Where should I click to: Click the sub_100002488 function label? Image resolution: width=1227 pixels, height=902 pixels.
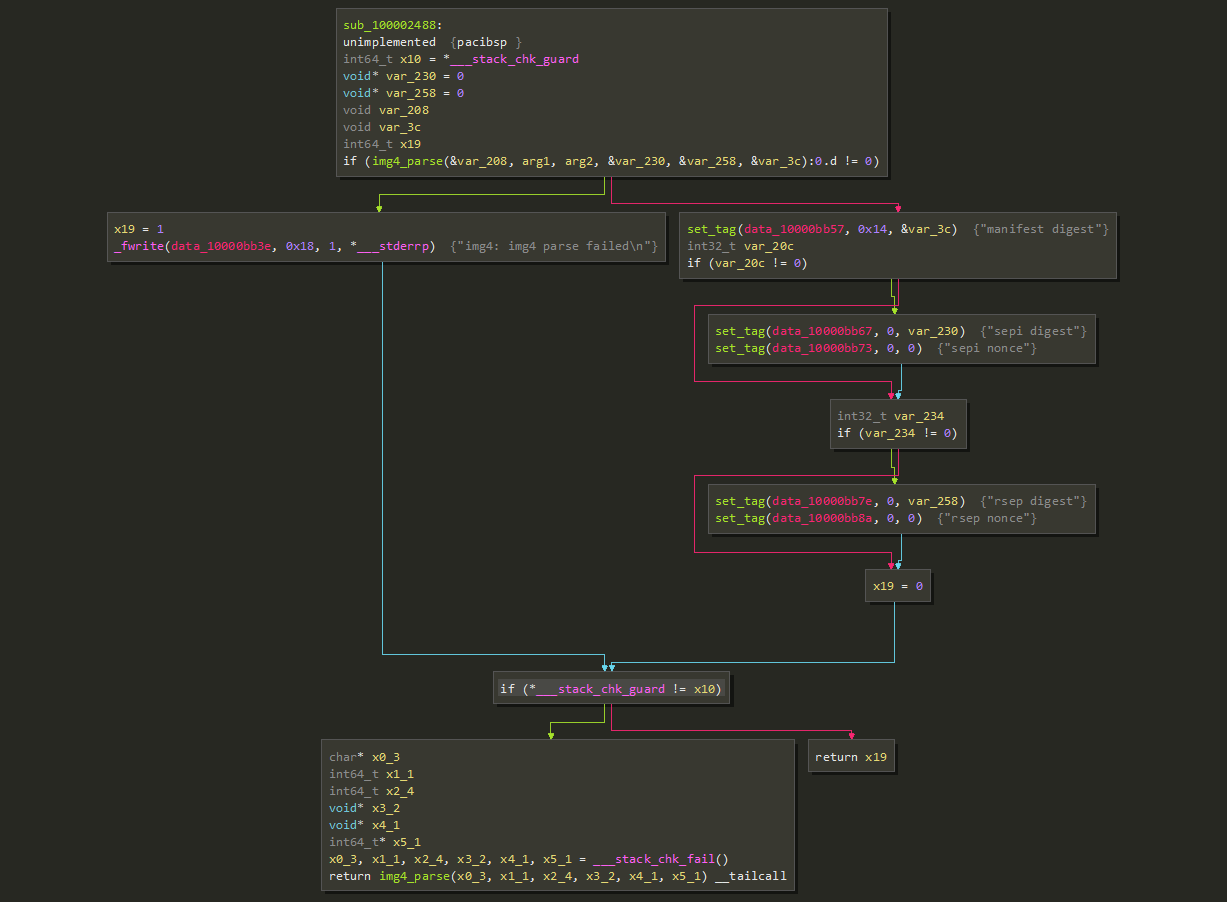391,25
